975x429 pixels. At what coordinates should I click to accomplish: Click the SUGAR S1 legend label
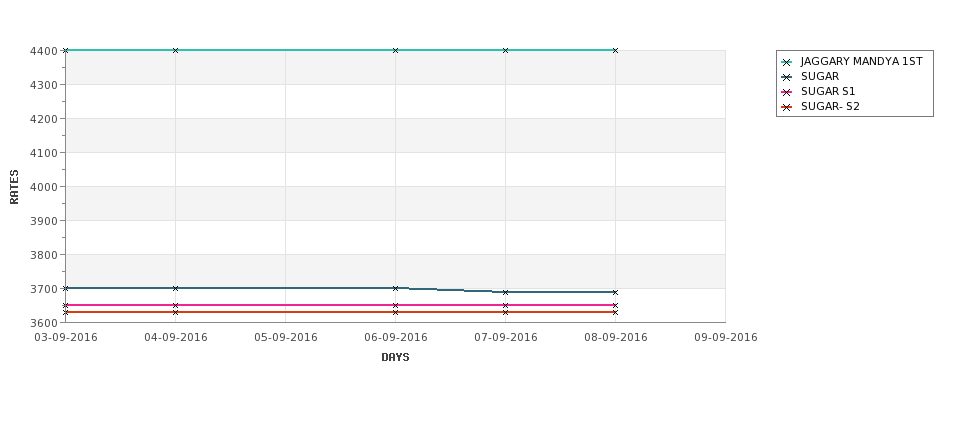pos(828,91)
